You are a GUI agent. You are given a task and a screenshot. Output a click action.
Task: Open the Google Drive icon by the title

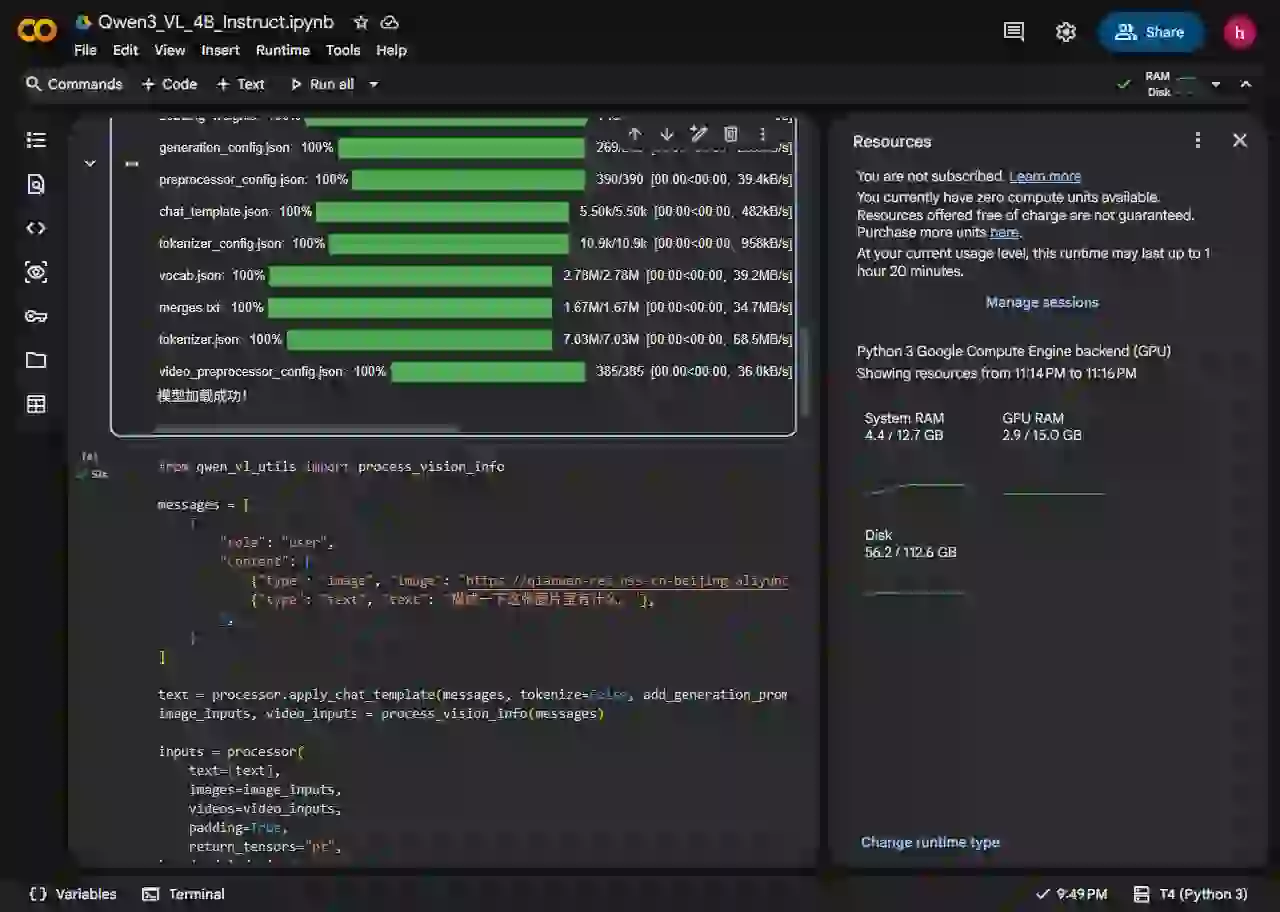tap(84, 22)
